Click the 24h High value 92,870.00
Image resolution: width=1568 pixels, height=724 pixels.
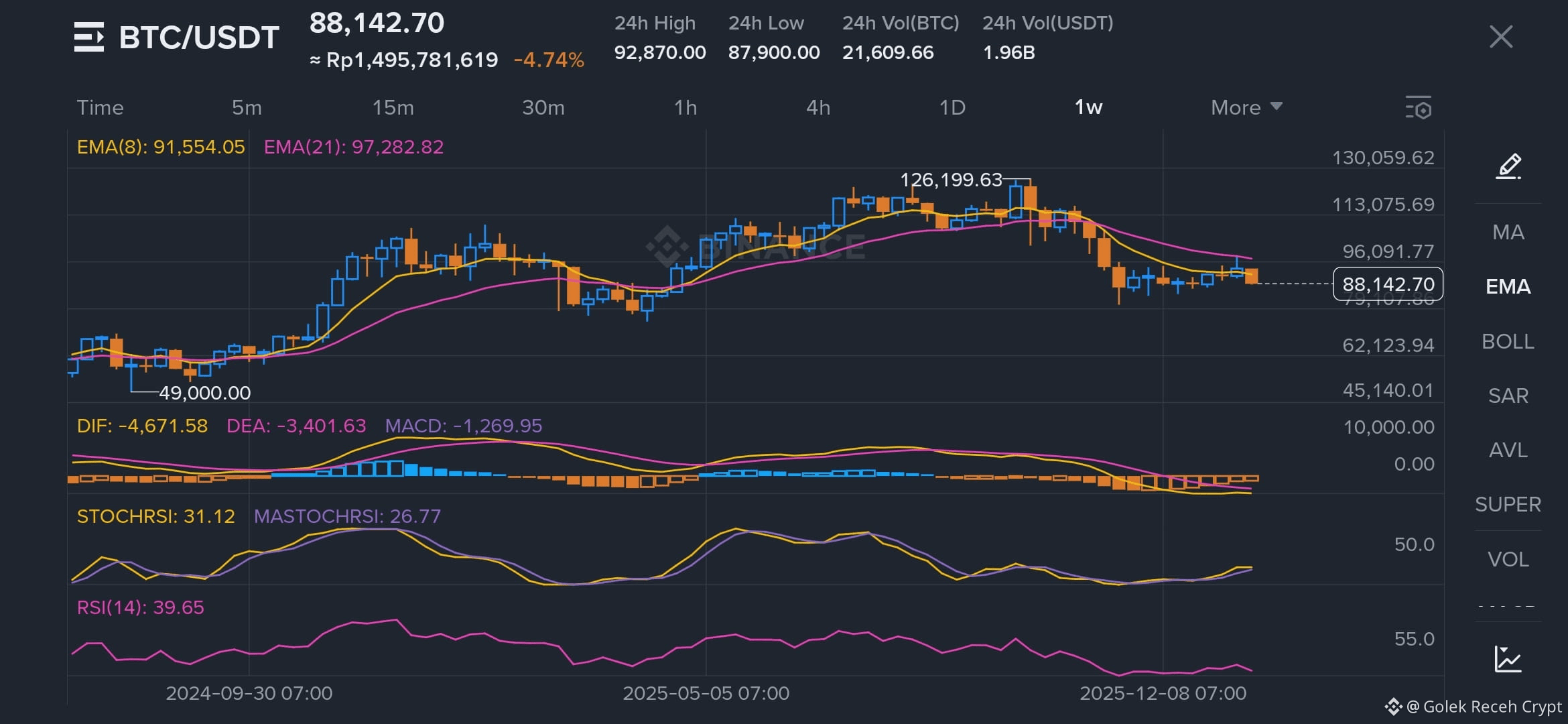[x=660, y=52]
